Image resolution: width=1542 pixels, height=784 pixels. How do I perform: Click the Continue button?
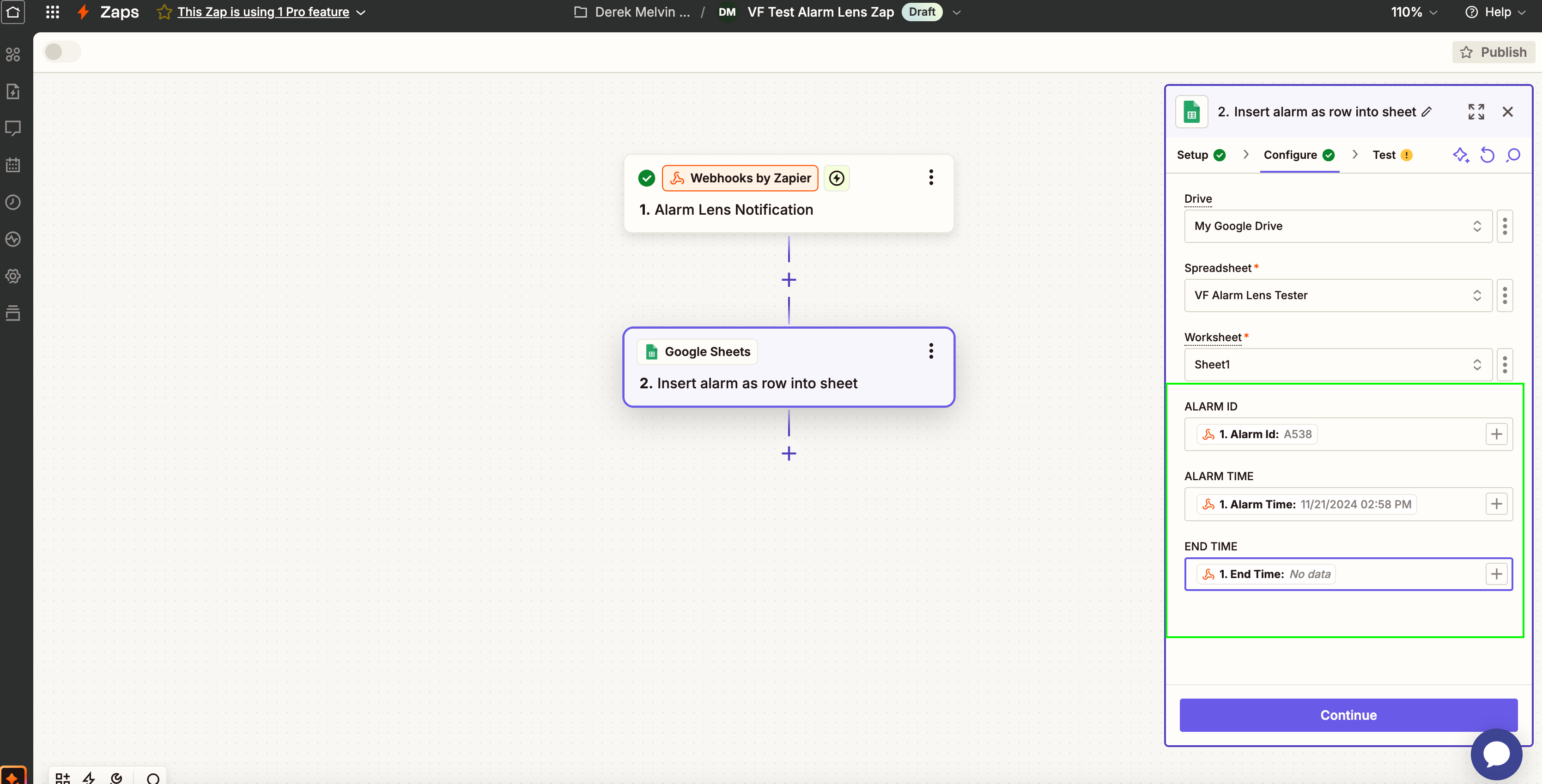click(1348, 715)
